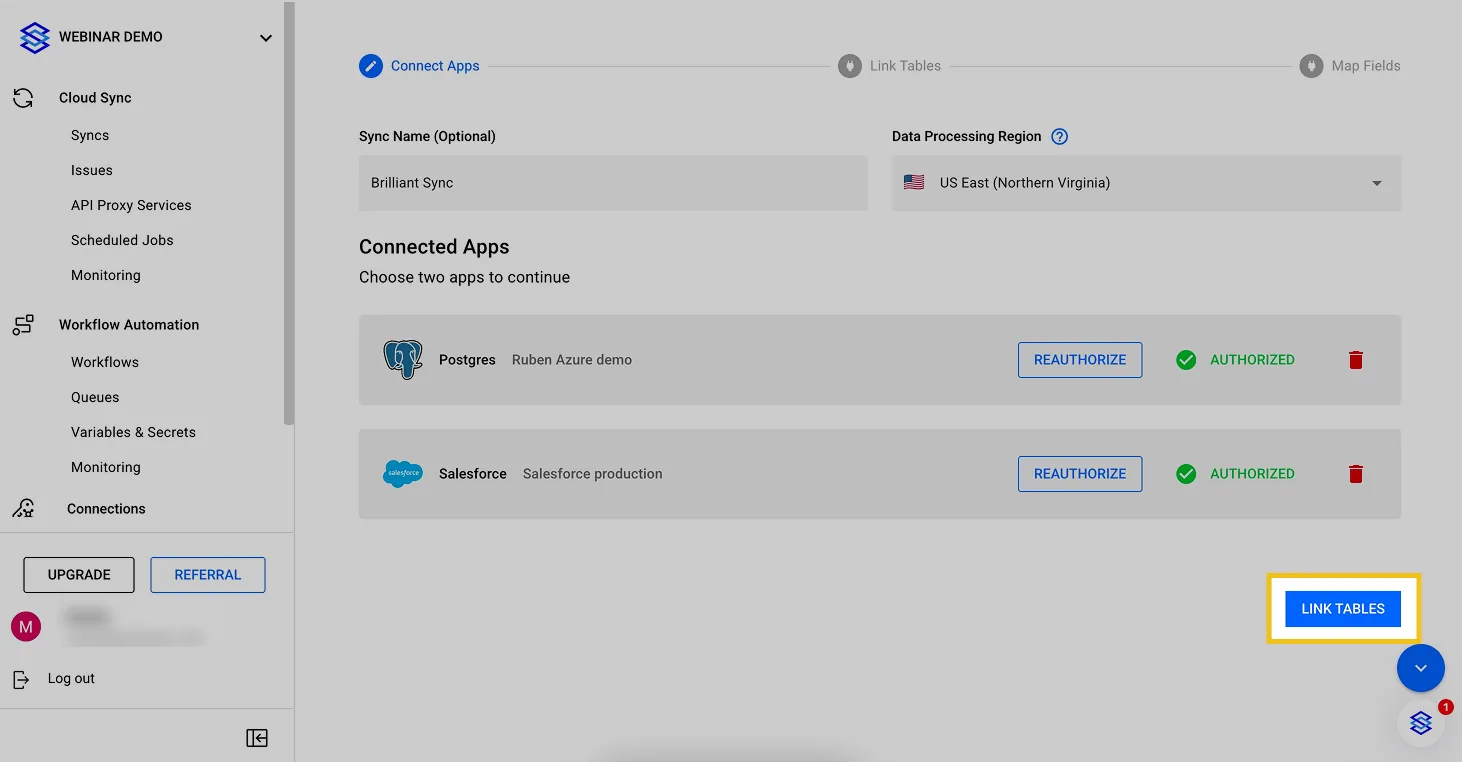Click the LINK TABLES button
The height and width of the screenshot is (762, 1462).
1343,609
